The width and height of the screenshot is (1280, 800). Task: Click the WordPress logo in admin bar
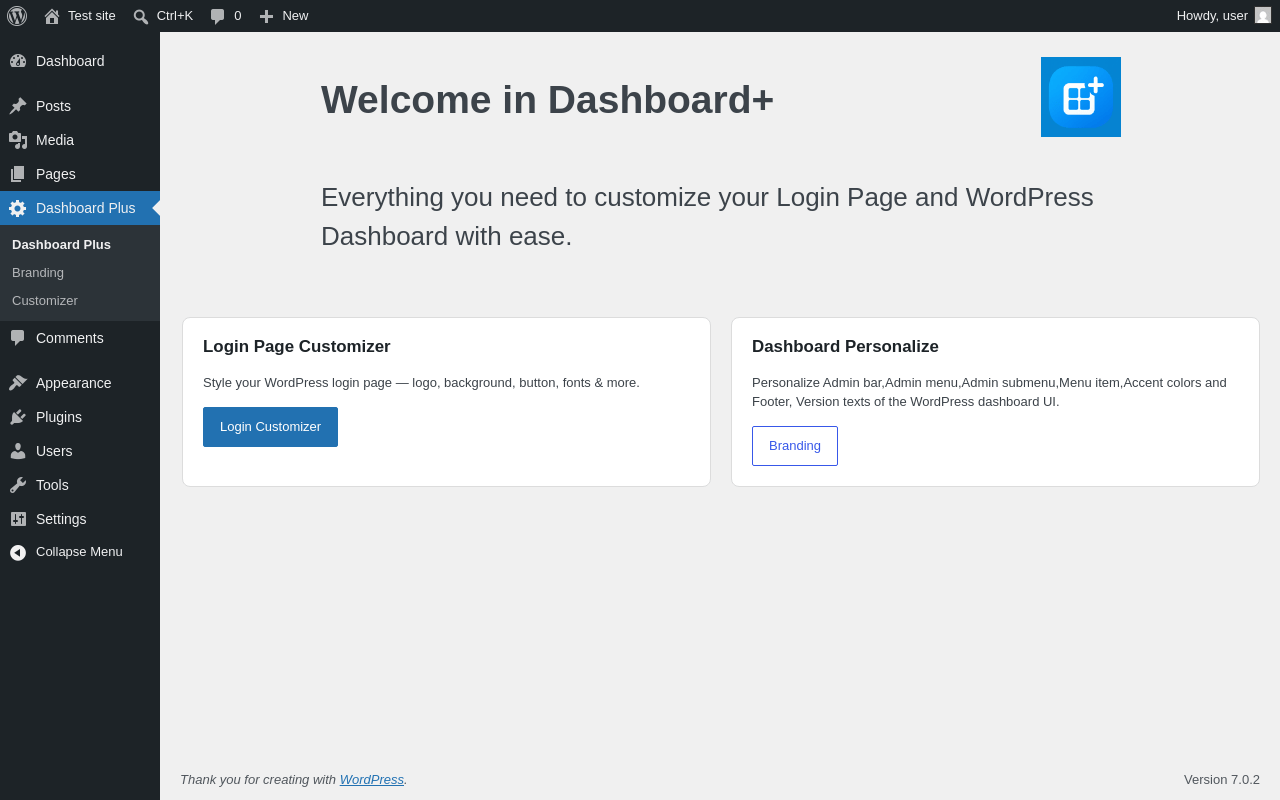coord(17,16)
